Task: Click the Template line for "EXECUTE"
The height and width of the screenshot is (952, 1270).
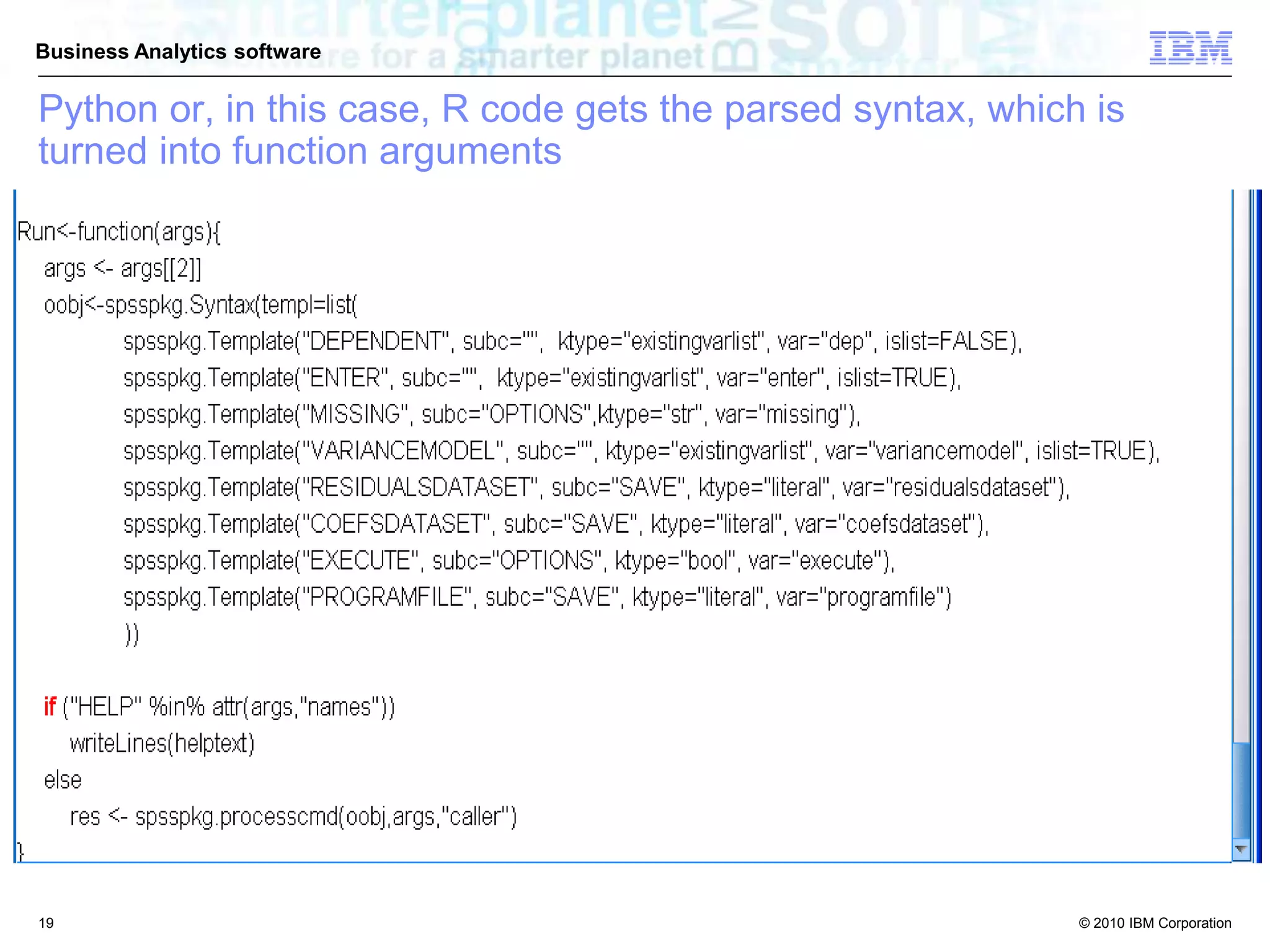Action: tap(509, 562)
